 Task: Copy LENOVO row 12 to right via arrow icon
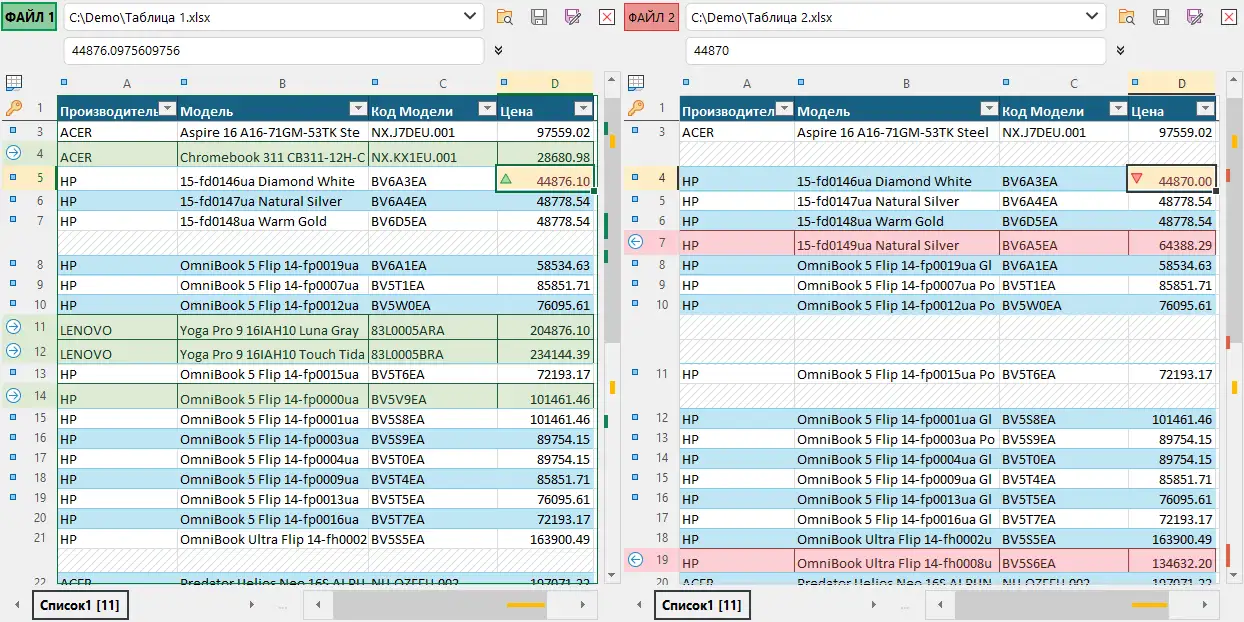click(14, 351)
